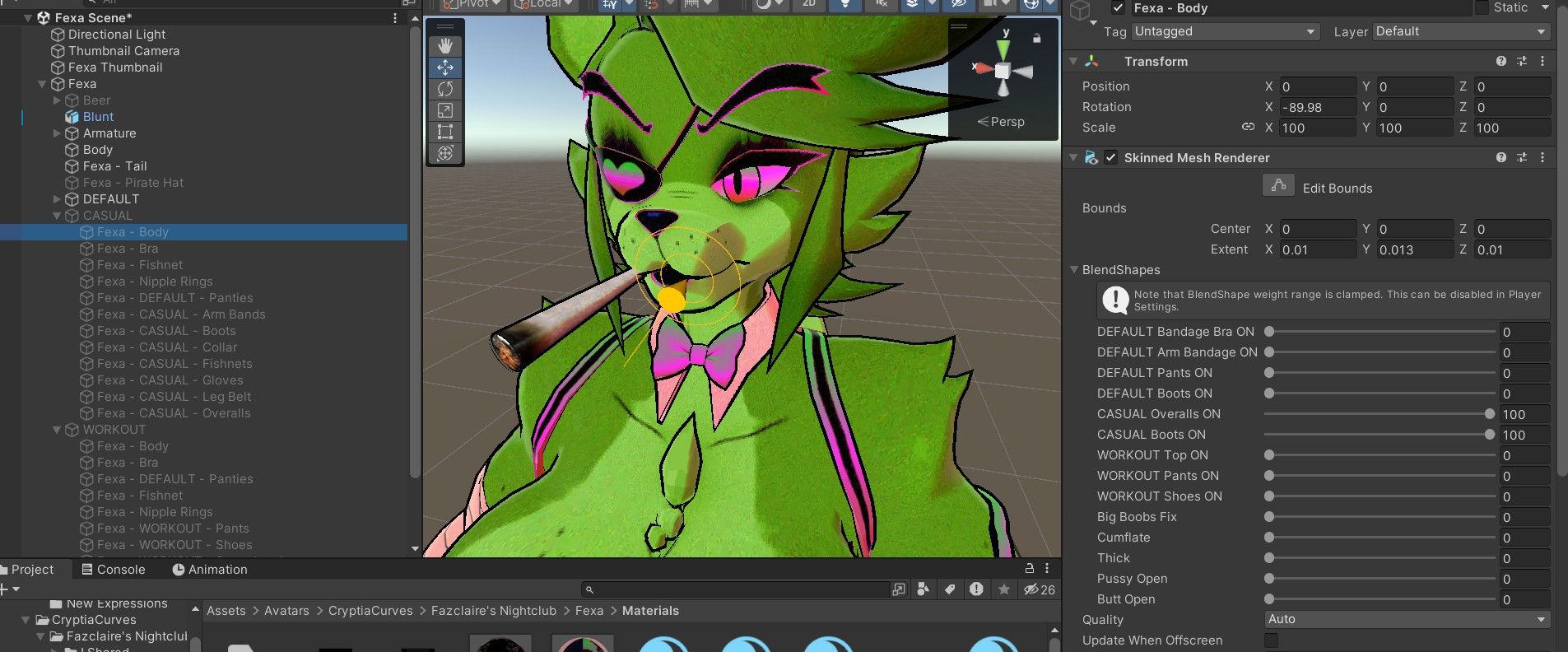Open Transform component presets

pos(1522,62)
